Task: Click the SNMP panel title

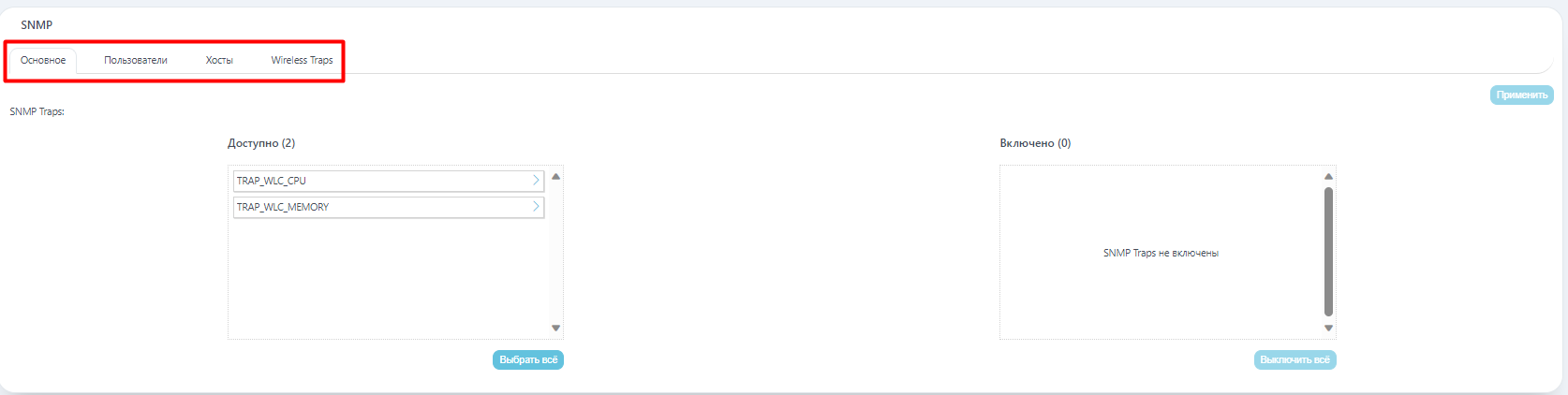Action: tap(37, 25)
